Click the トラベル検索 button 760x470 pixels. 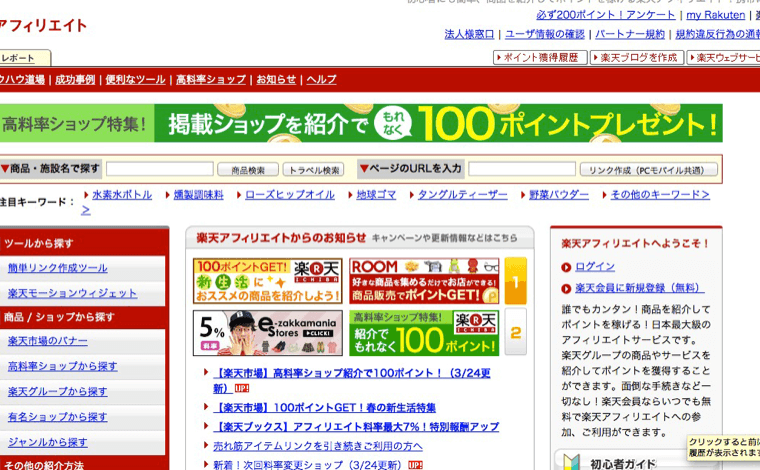314,170
